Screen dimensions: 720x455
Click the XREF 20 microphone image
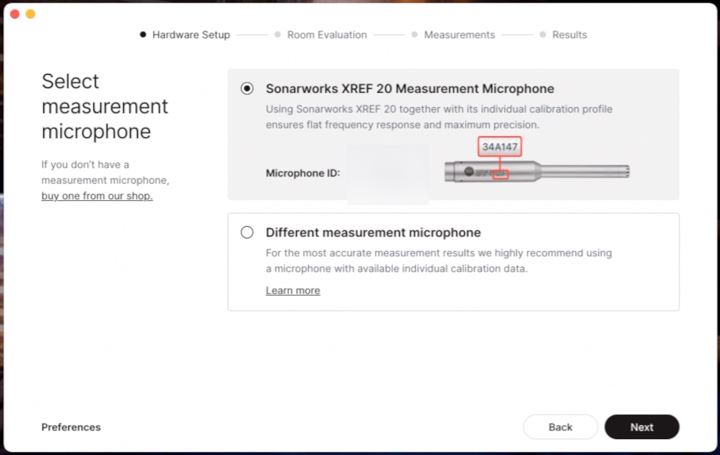[x=537, y=172]
